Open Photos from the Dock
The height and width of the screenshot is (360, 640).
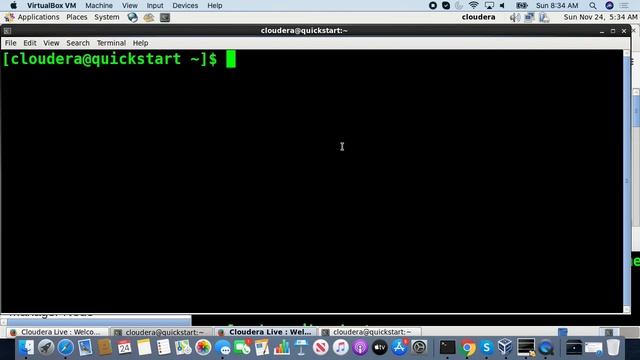(x=203, y=347)
